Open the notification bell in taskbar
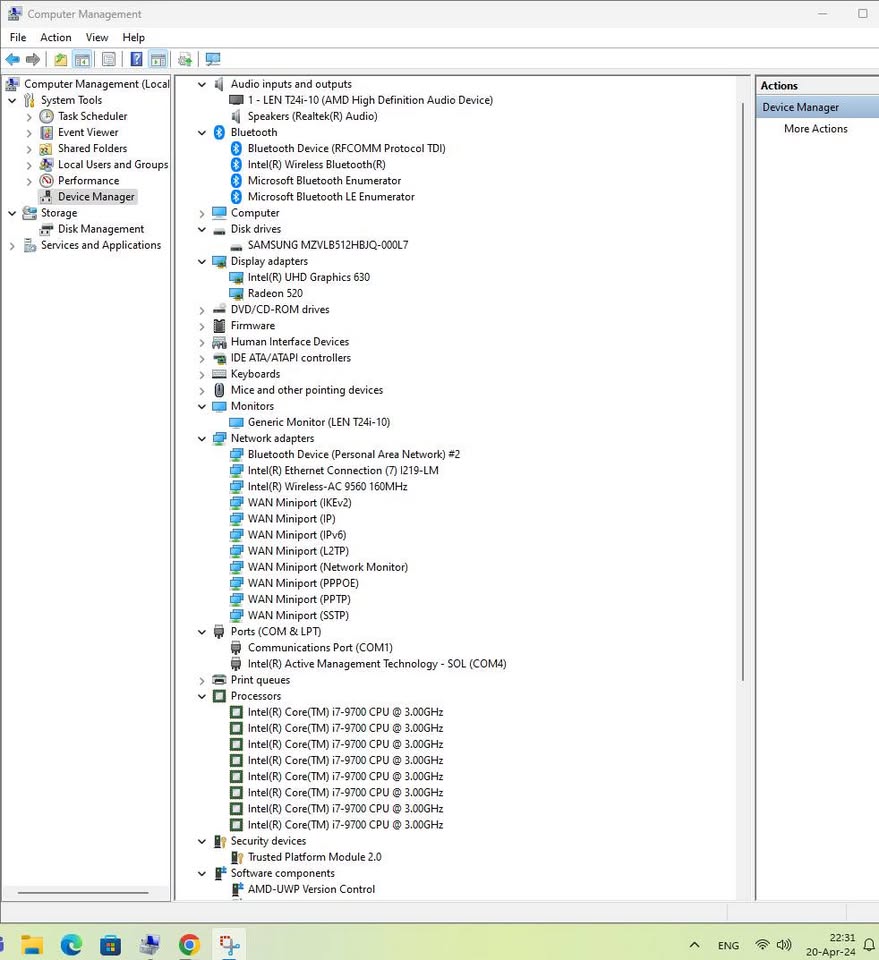879x960 pixels. coord(869,945)
